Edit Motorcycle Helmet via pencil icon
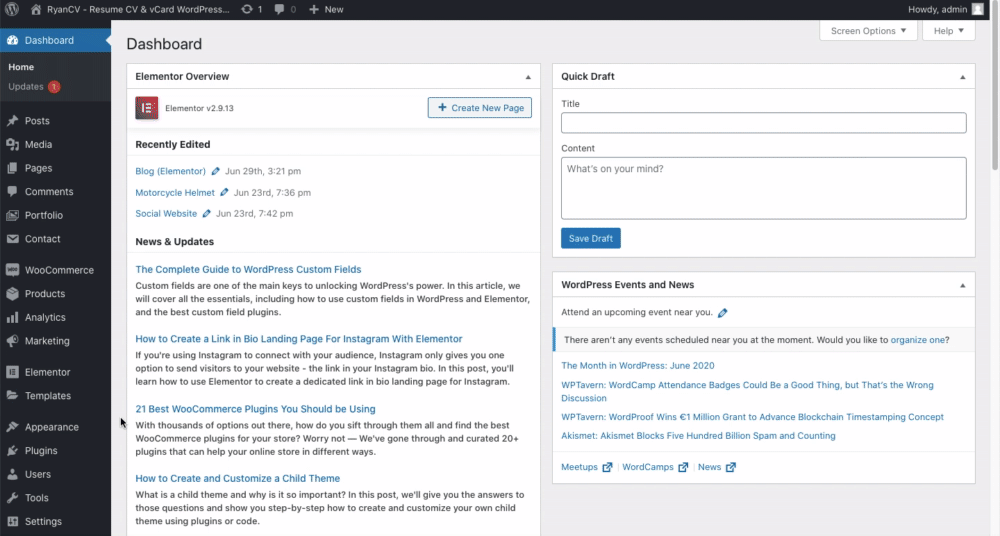Image resolution: width=1000 pixels, height=536 pixels. (x=224, y=192)
